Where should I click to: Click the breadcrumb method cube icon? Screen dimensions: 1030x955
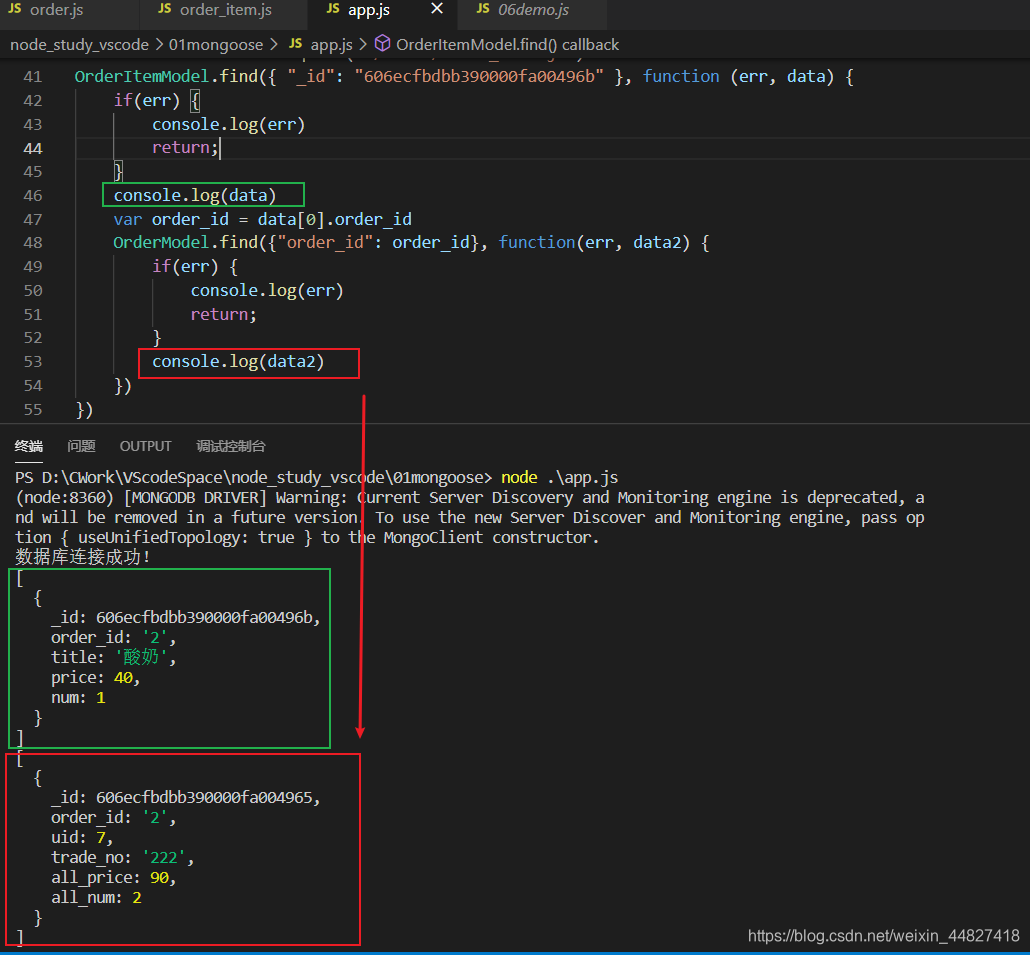(x=382, y=43)
